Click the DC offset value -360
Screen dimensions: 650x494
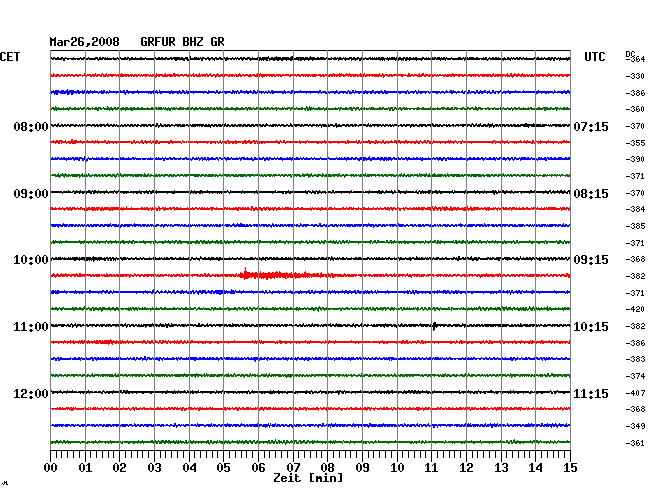coord(635,109)
